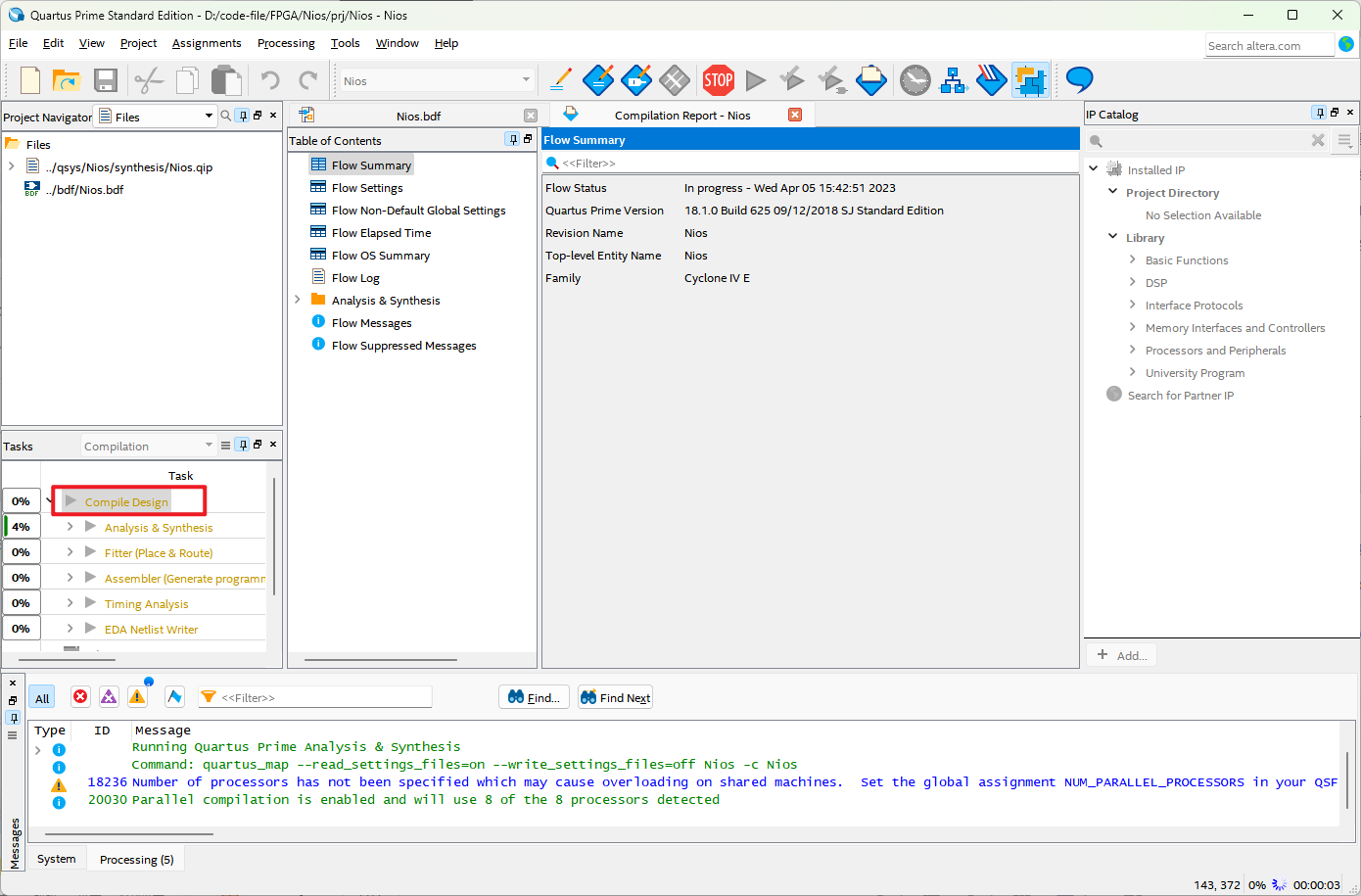Open the Platform Designer icon
Image resolution: width=1361 pixels, height=896 pixels.
tap(1030, 80)
